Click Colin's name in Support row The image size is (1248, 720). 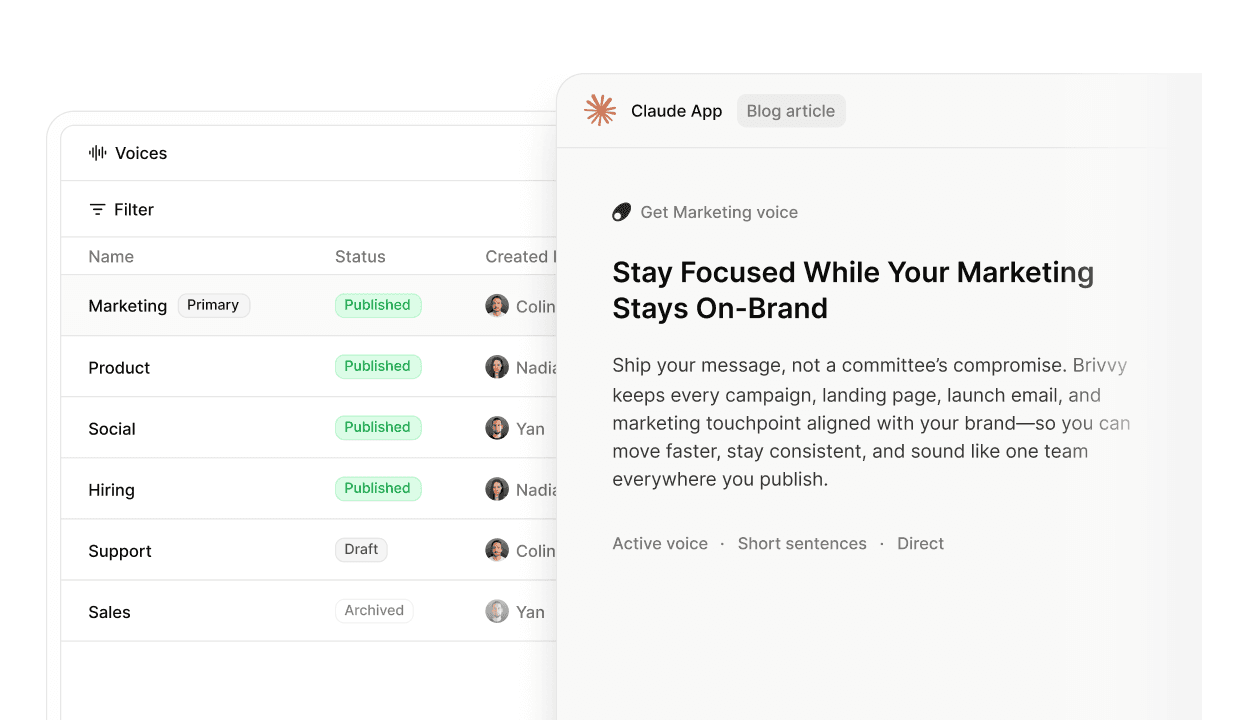(535, 551)
